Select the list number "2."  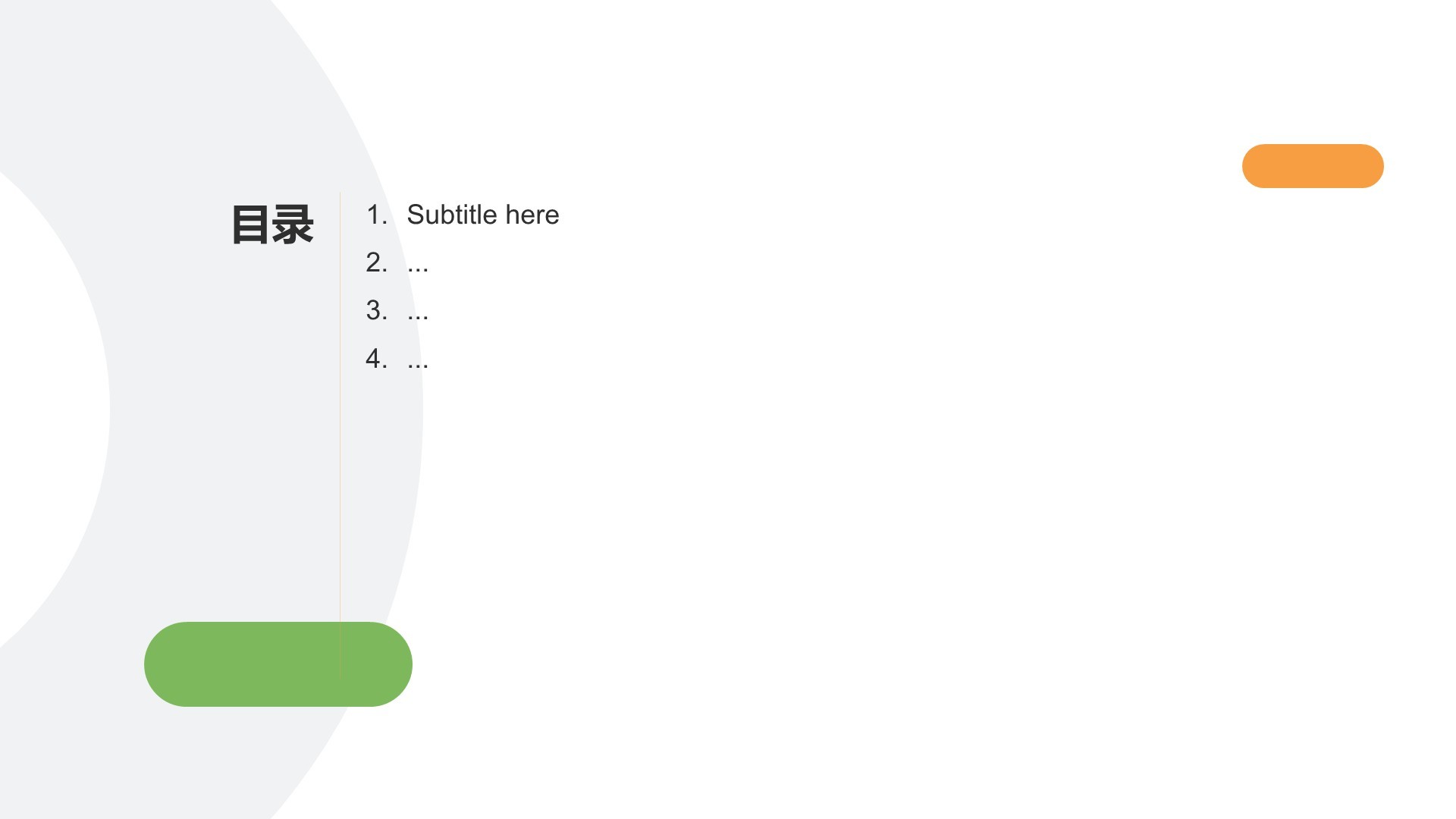click(376, 262)
